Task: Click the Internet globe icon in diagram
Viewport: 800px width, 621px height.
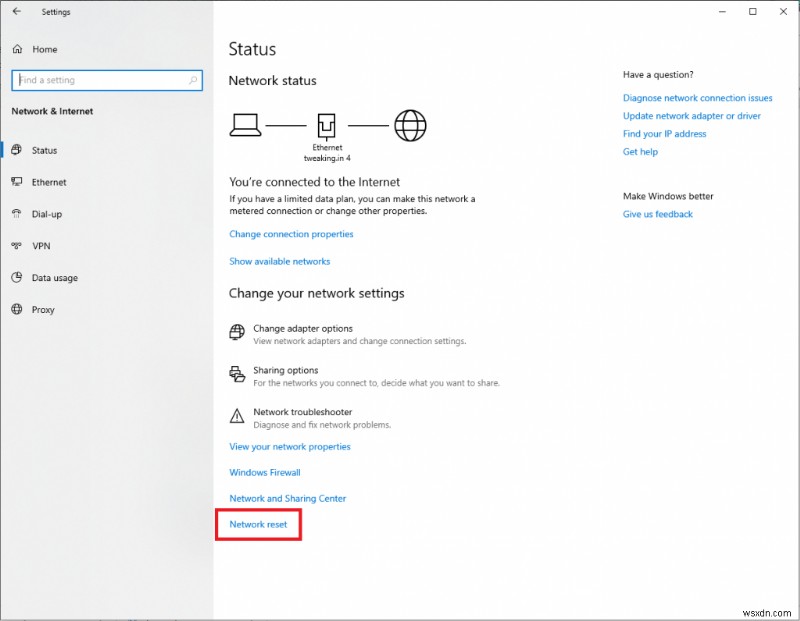Action: tap(410, 125)
